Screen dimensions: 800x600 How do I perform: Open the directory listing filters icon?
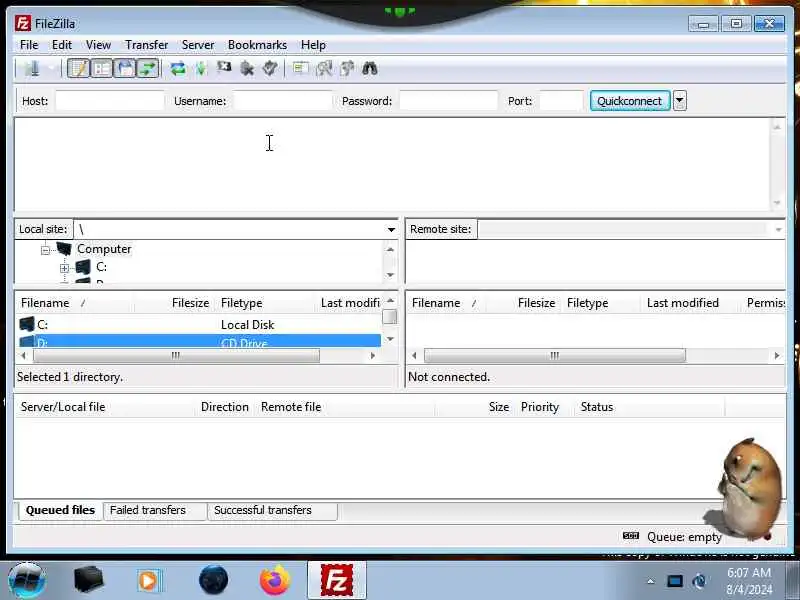coord(301,68)
